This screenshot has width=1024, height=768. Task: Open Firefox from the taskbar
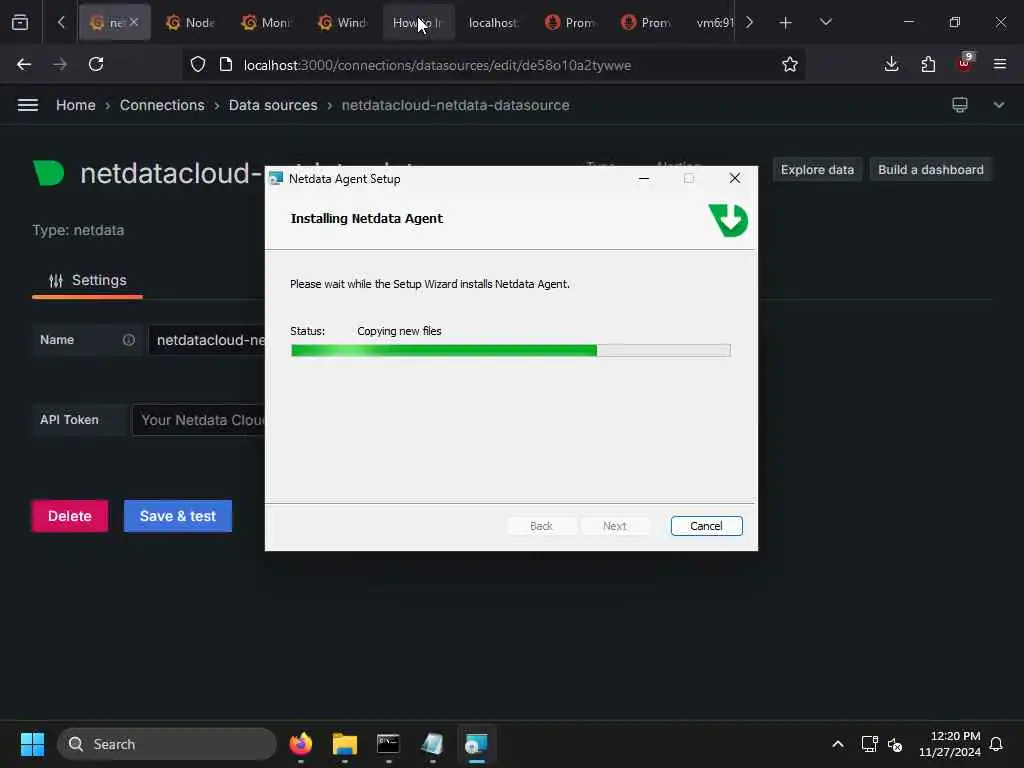pos(300,744)
